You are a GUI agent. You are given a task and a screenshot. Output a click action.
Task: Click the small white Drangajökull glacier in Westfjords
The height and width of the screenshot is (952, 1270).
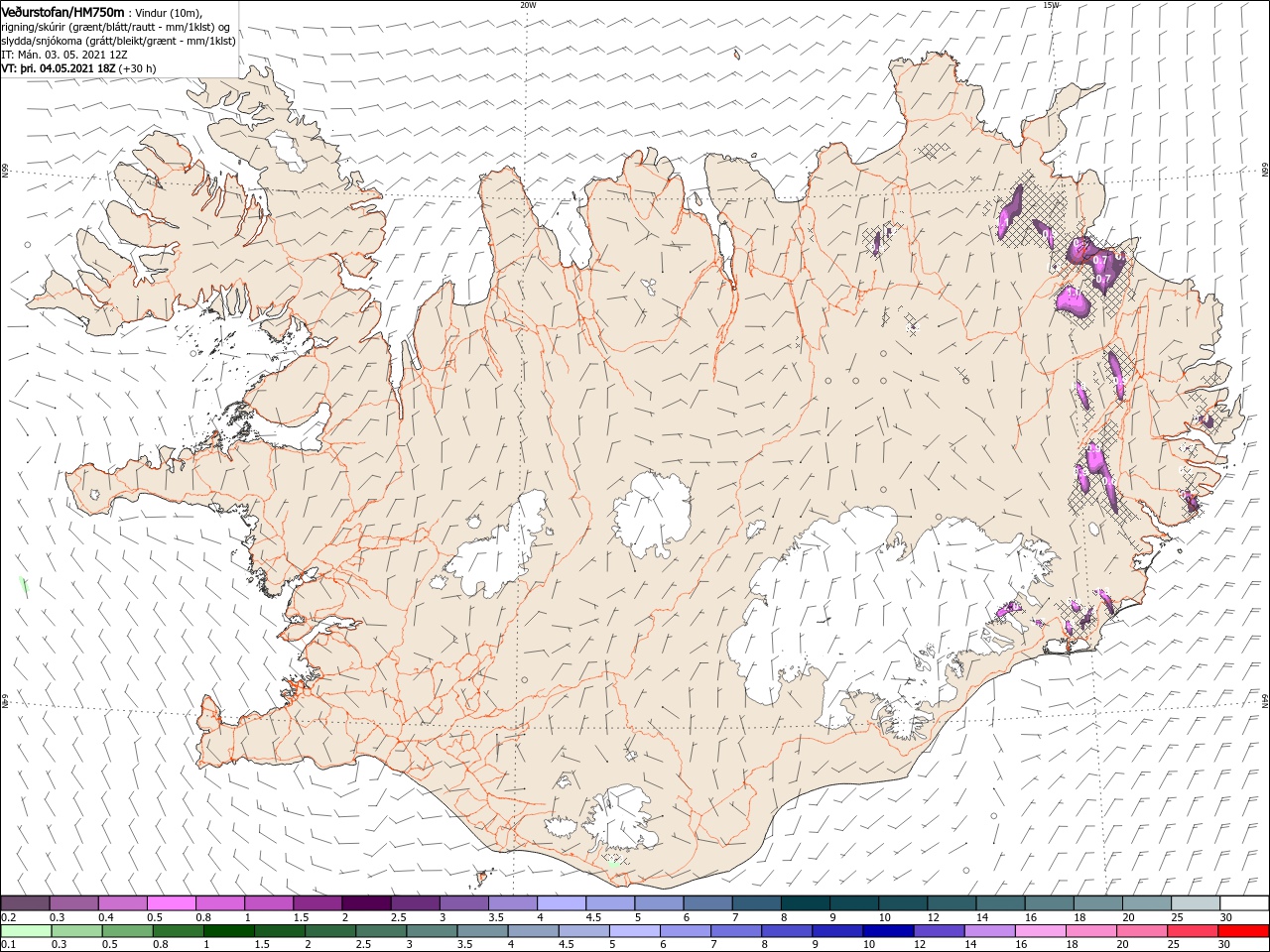[x=289, y=151]
